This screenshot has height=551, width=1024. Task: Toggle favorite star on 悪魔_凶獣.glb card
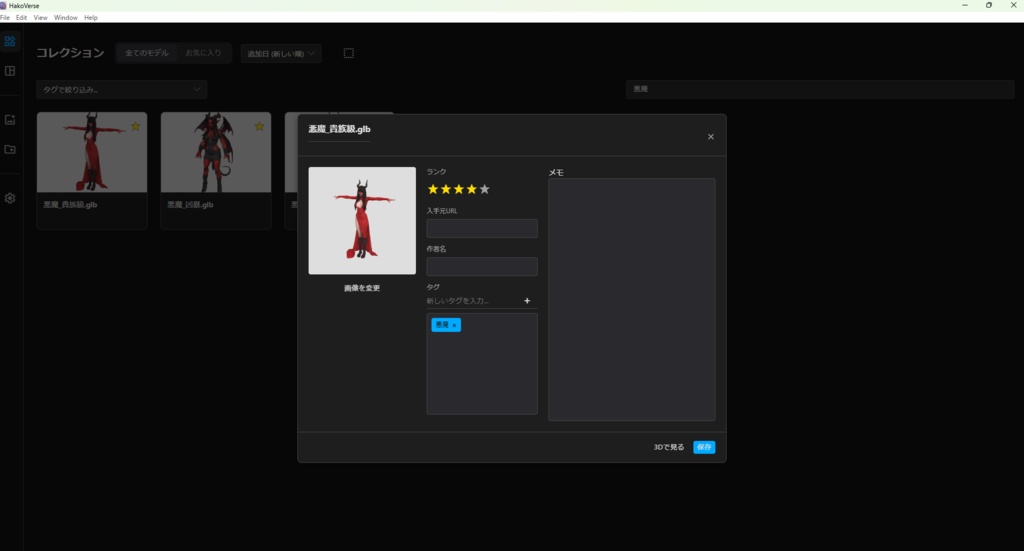pos(259,127)
